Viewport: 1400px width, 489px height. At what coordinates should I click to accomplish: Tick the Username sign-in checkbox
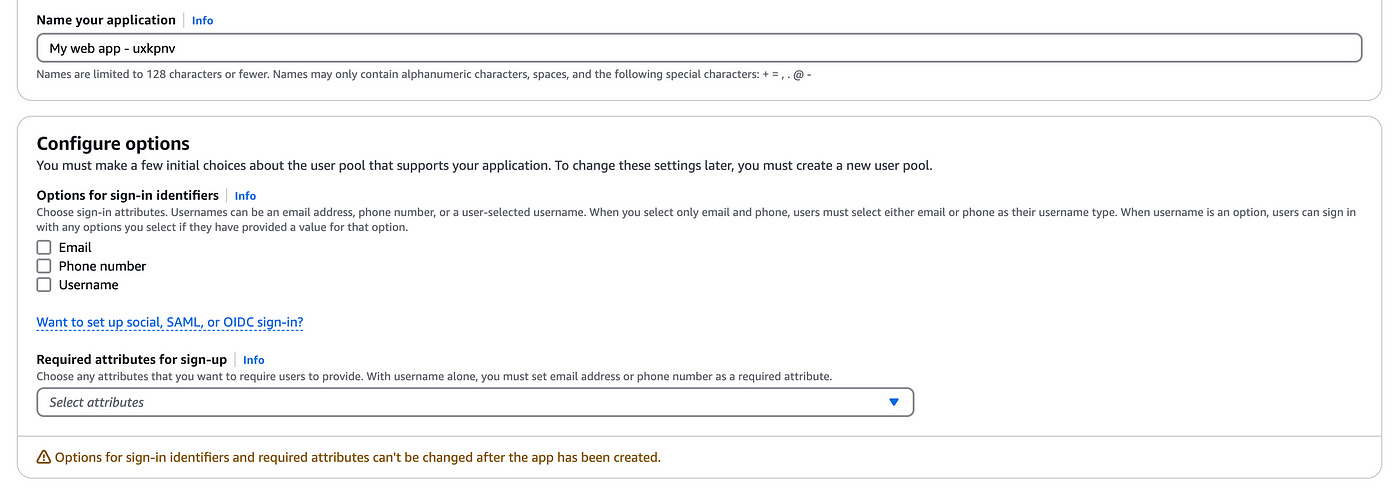tap(44, 285)
